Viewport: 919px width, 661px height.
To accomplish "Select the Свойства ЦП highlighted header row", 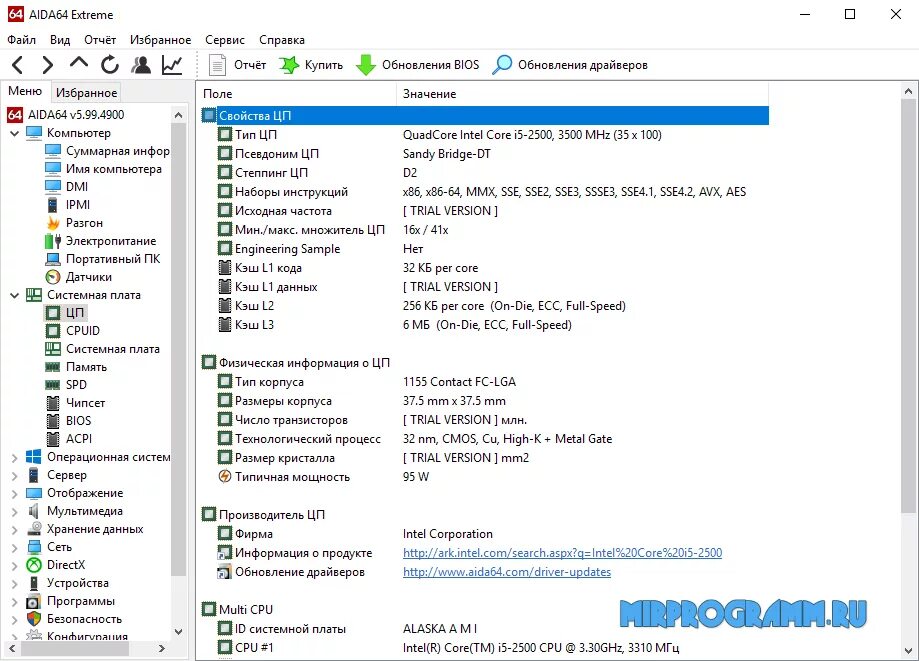I will 485,115.
